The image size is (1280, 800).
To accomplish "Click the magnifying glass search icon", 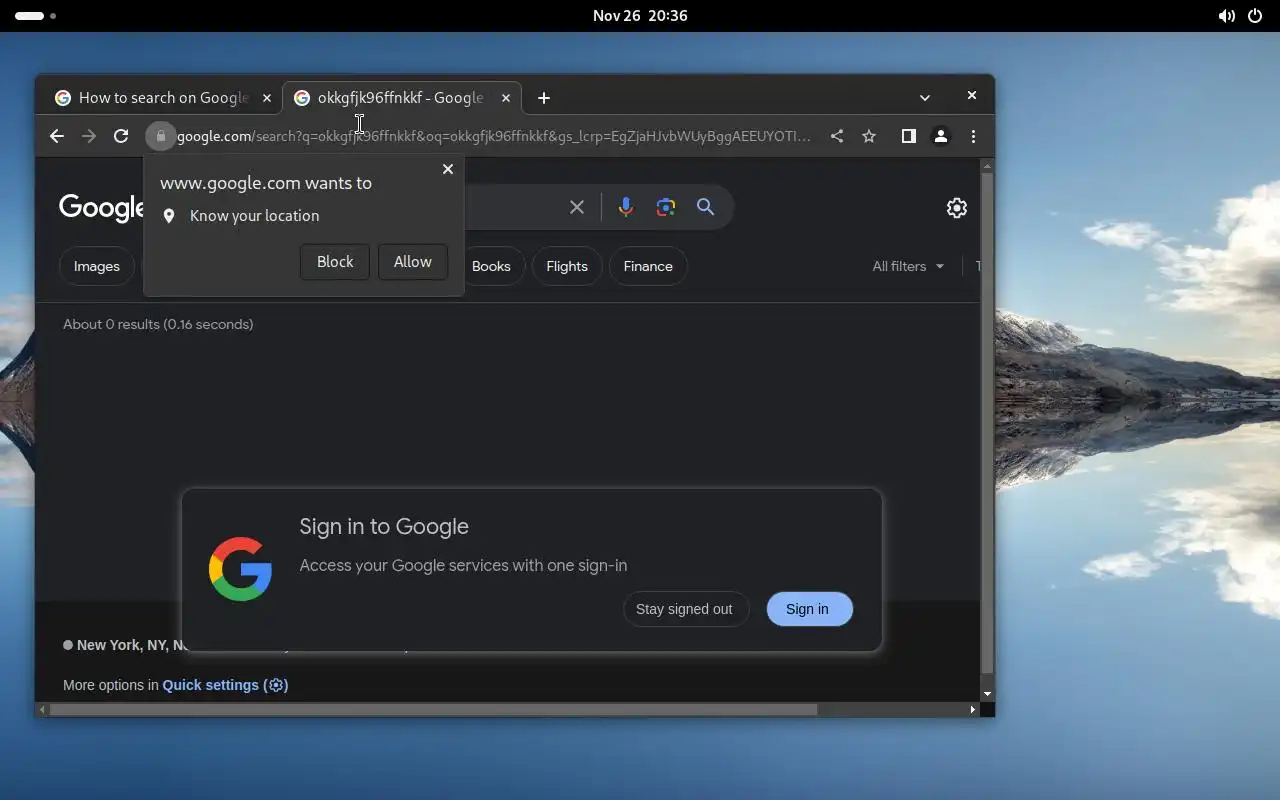I will point(706,207).
